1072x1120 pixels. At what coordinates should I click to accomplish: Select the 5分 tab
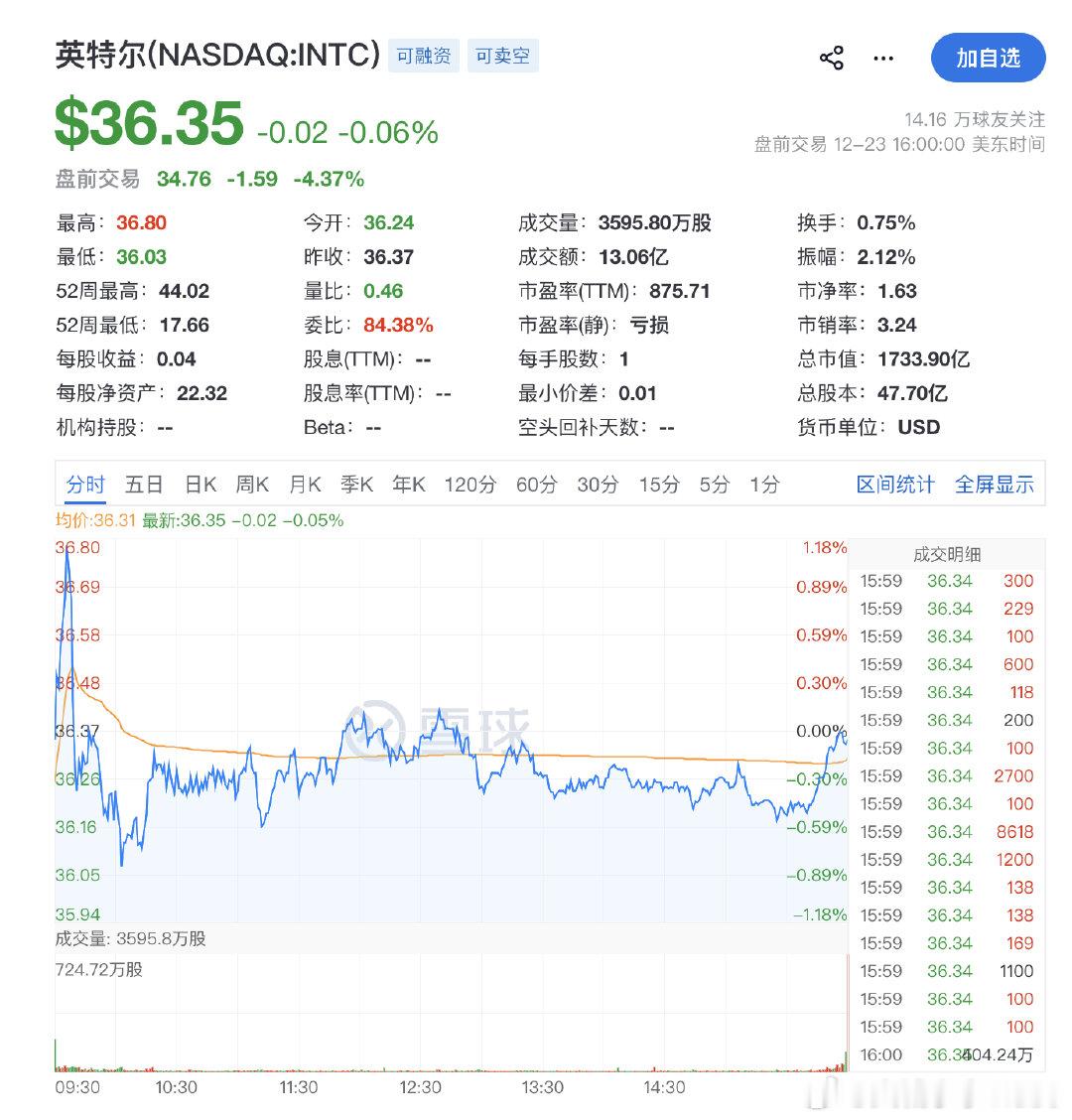click(715, 485)
